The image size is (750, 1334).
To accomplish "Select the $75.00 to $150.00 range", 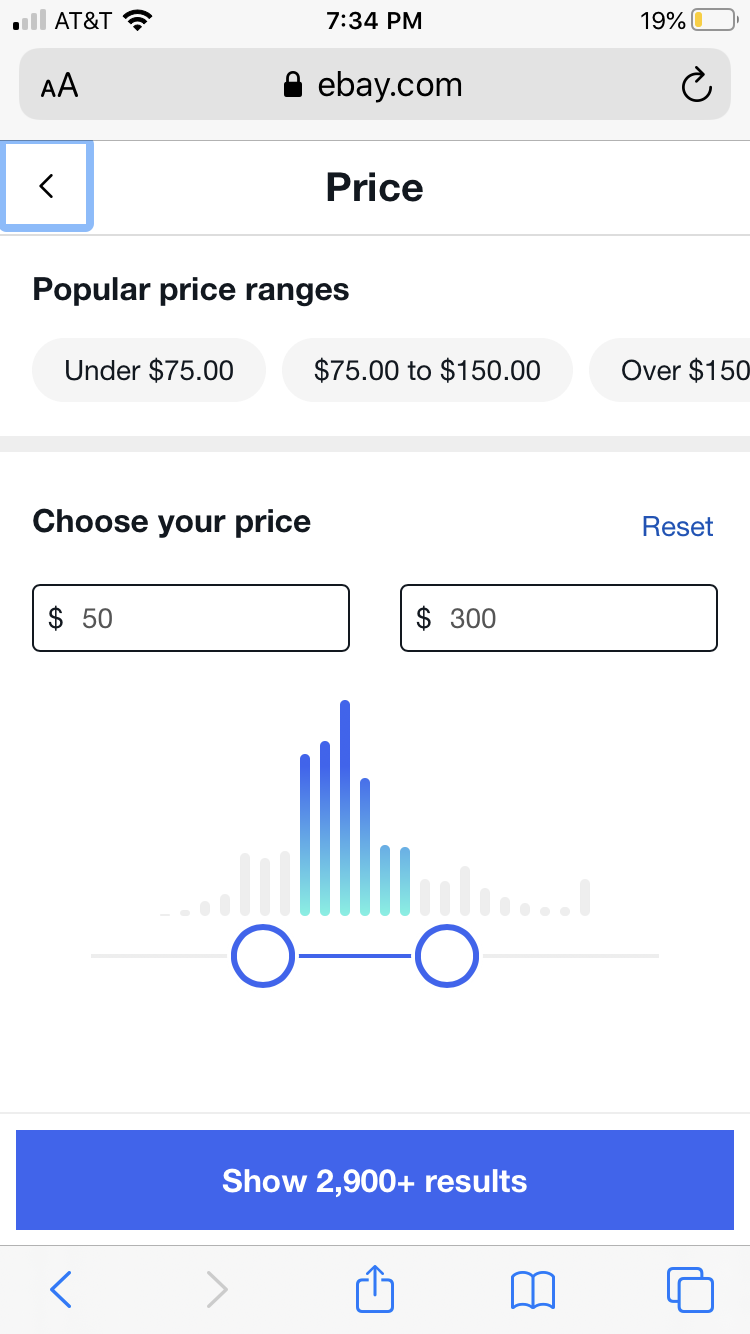I will (427, 370).
